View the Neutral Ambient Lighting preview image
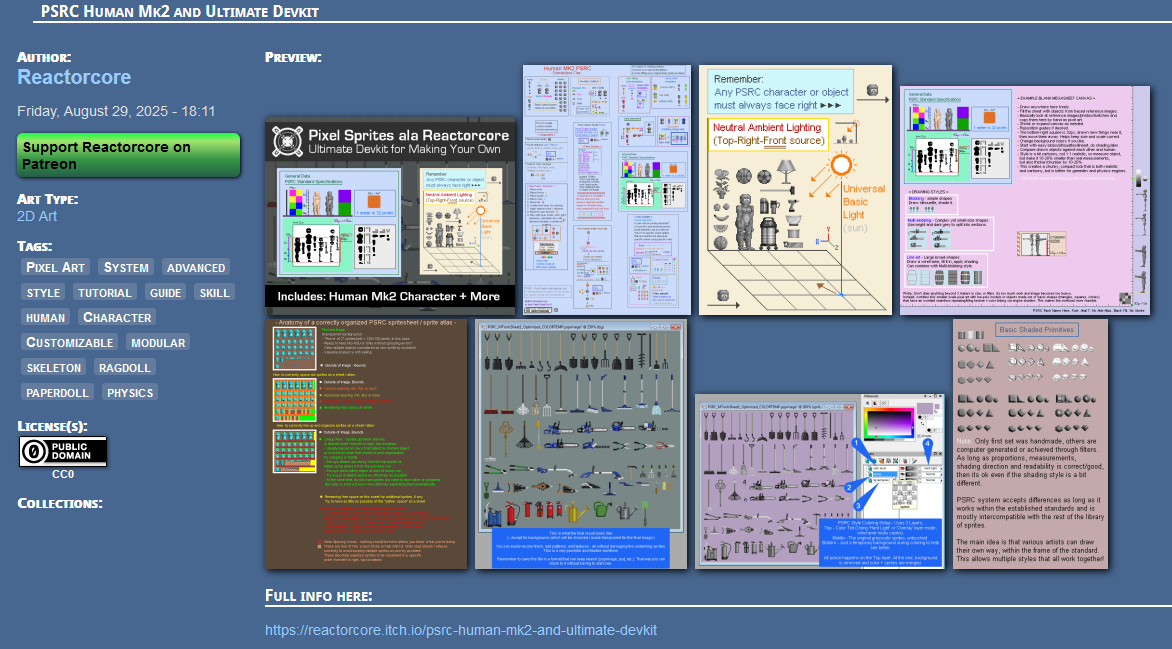The width and height of the screenshot is (1172, 649). click(795, 190)
